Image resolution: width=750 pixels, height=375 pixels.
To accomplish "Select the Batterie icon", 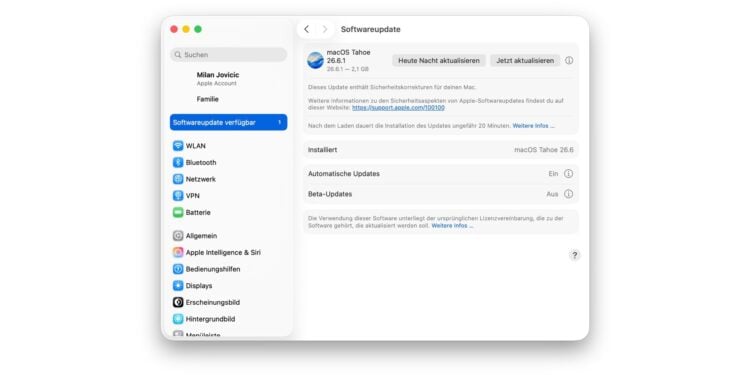I will (x=178, y=212).
